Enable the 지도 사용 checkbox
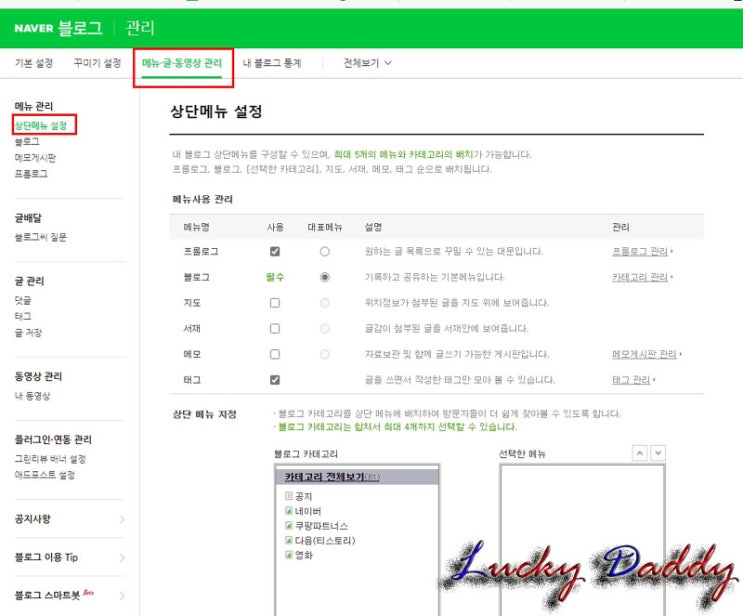This screenshot has width=743, height=616. click(275, 303)
